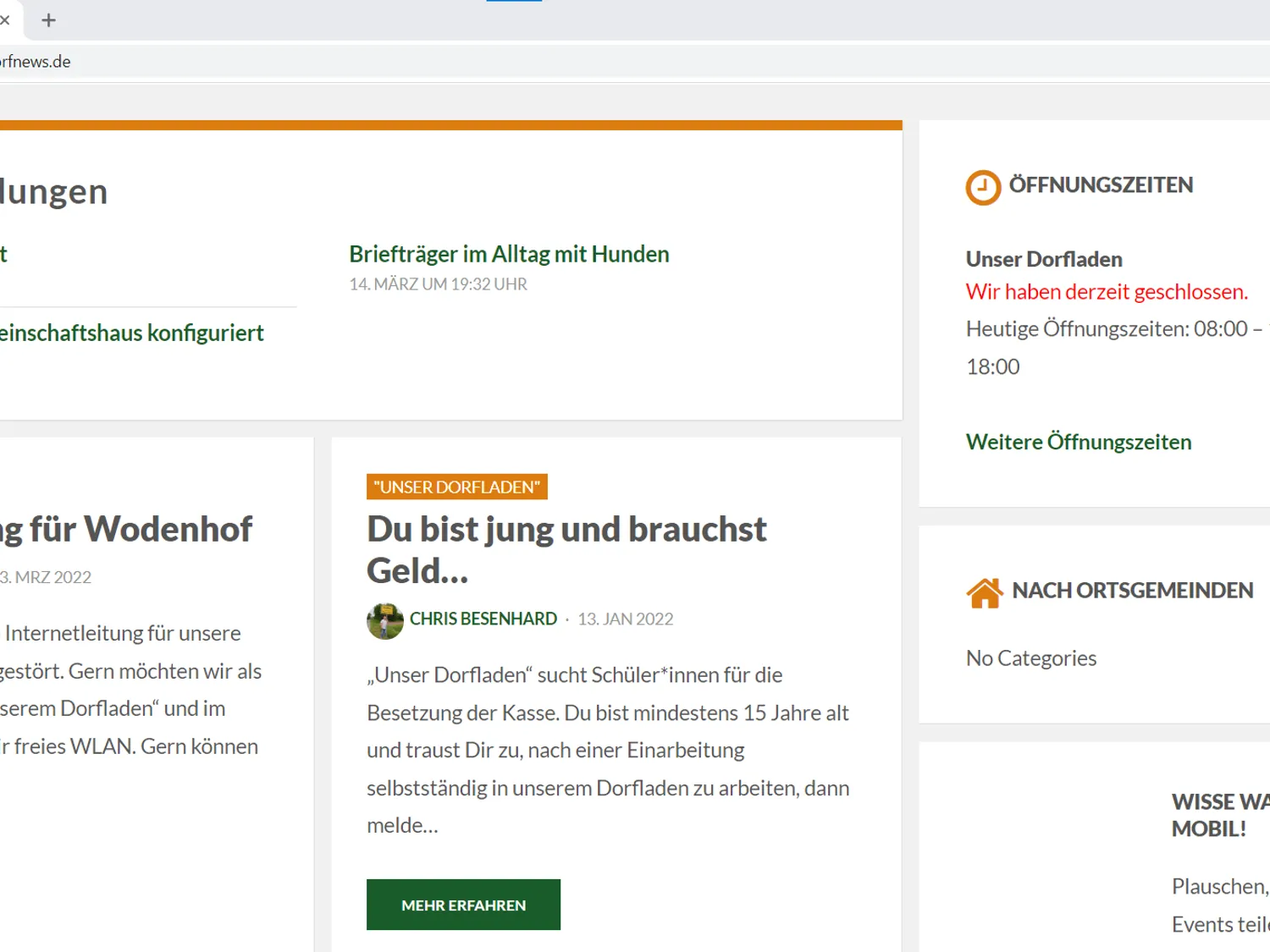Image resolution: width=1270 pixels, height=952 pixels.
Task: Click the 'NACH ORTSGEMEINDEN' widget heading
Action: [x=1132, y=591]
